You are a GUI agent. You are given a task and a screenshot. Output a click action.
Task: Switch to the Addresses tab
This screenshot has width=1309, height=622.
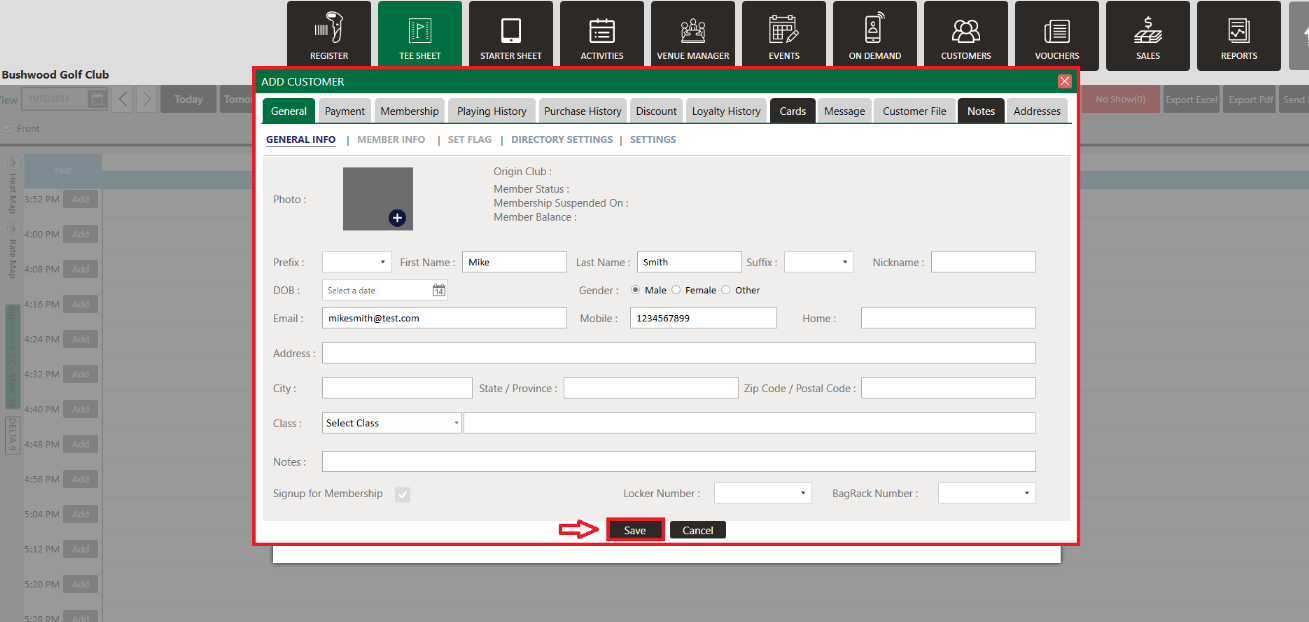(x=1037, y=111)
